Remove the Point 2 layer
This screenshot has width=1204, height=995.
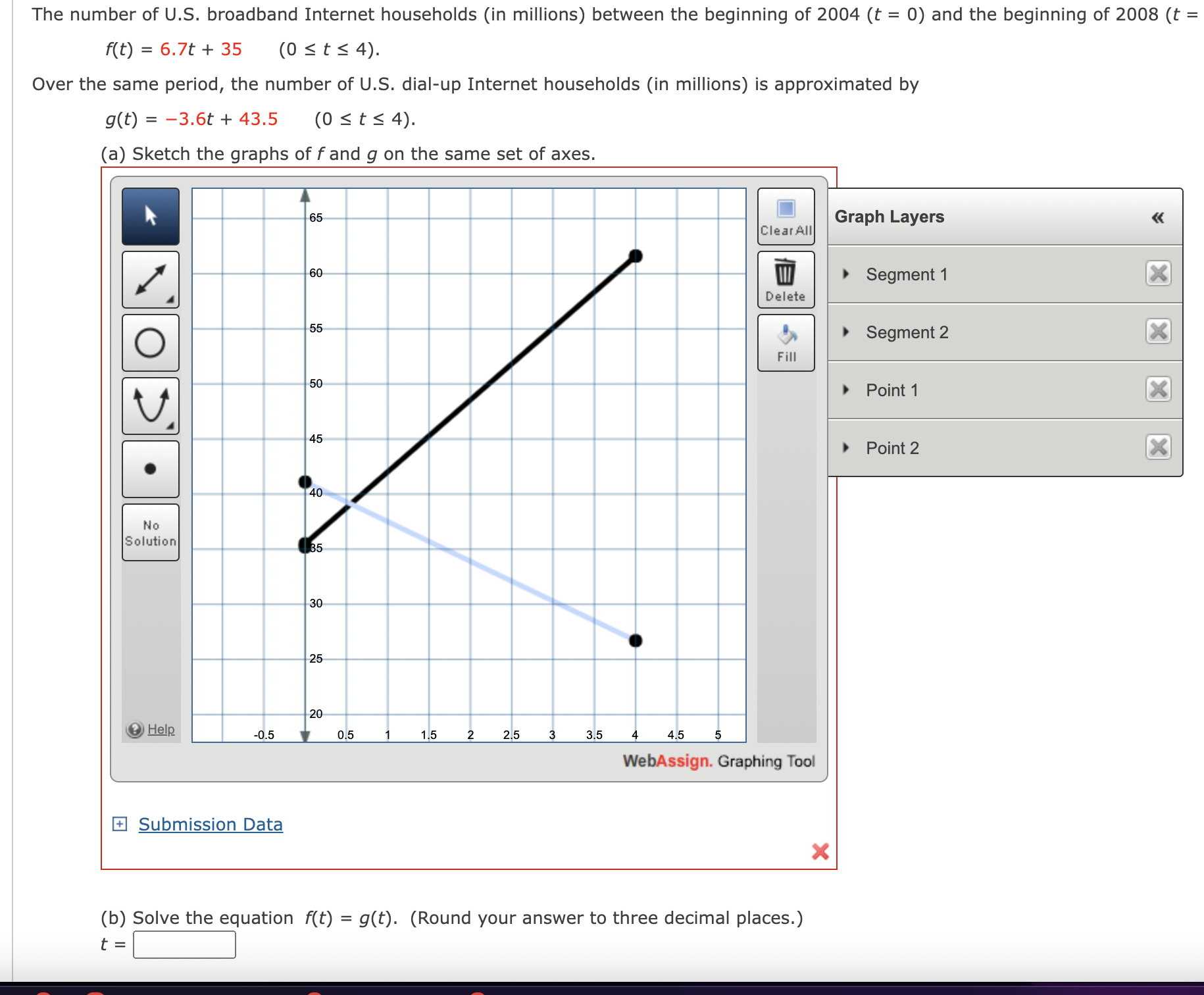pyautogui.click(x=1159, y=447)
